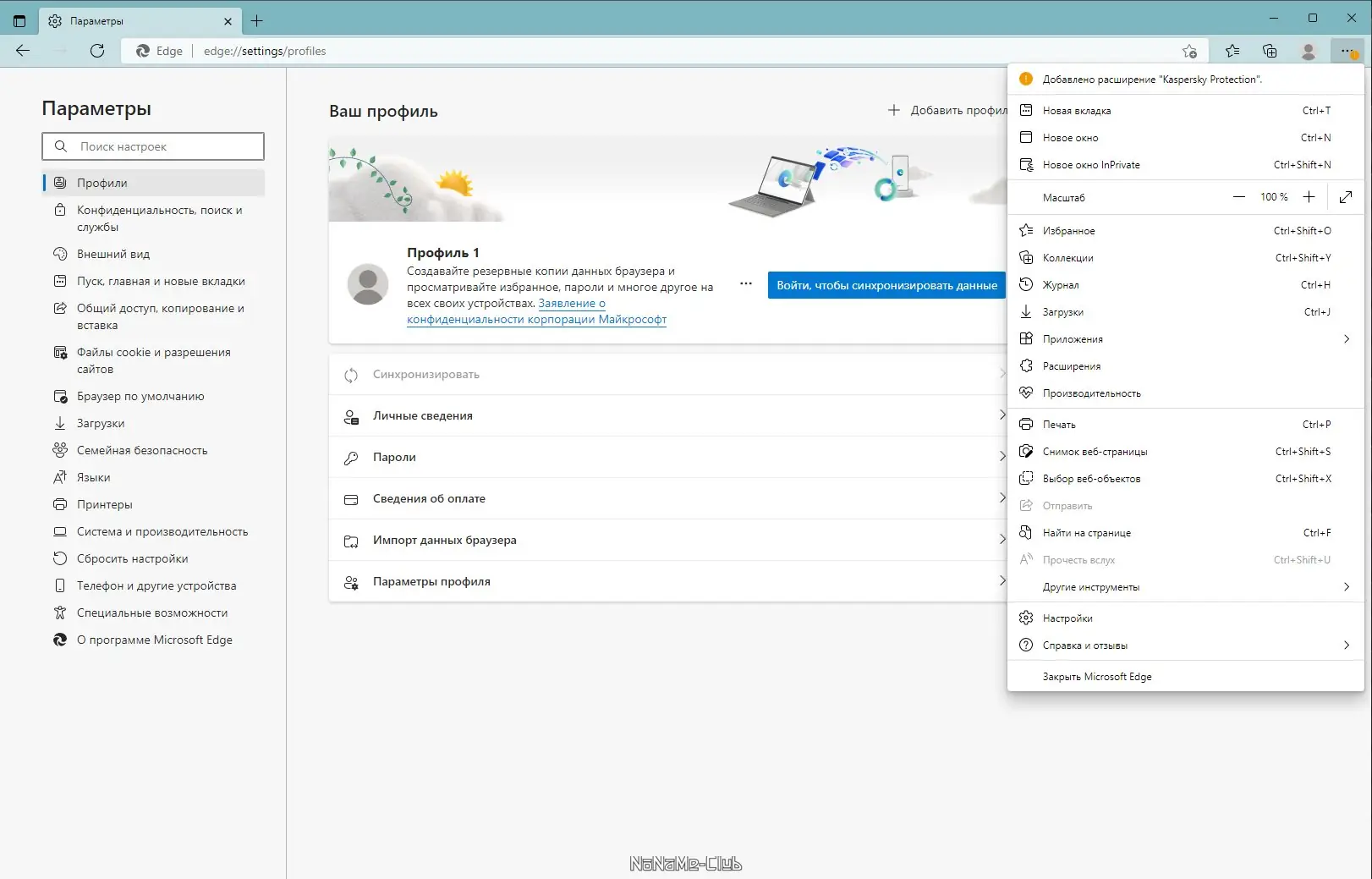Expand the Параметры профиля row
1372x879 pixels.
coord(668,581)
